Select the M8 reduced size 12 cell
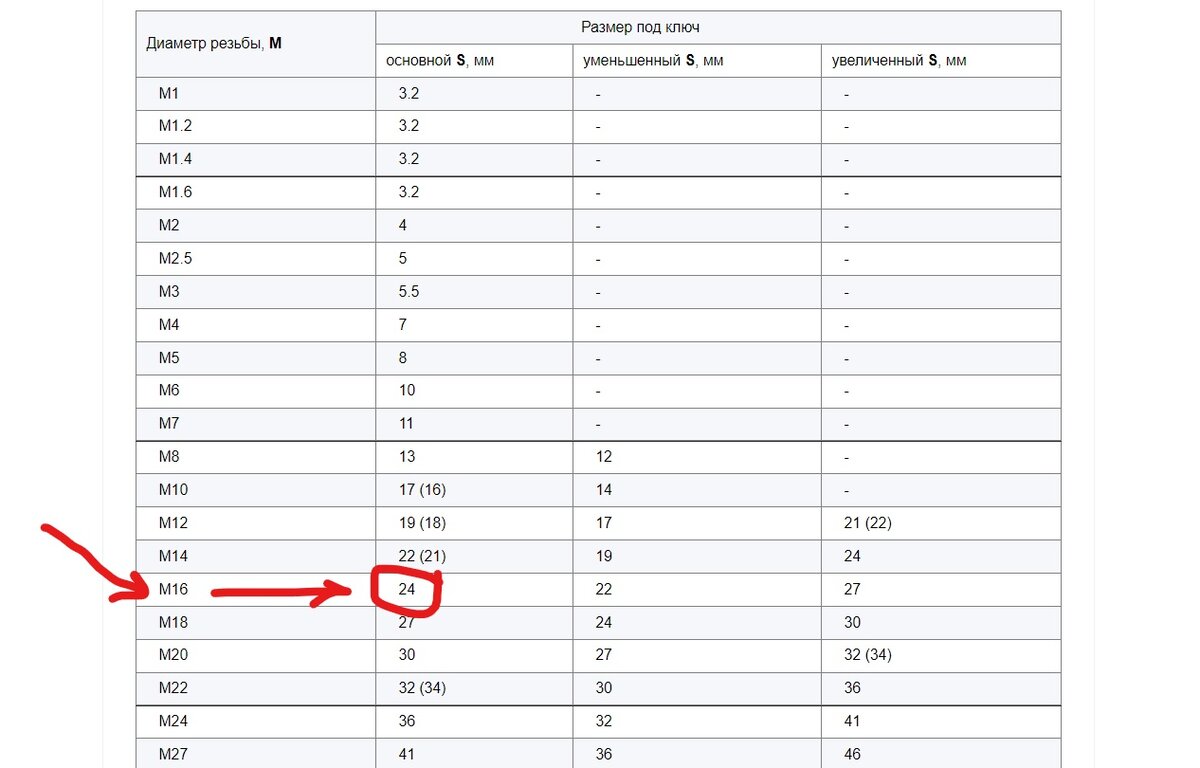1200x768 pixels. pos(604,457)
